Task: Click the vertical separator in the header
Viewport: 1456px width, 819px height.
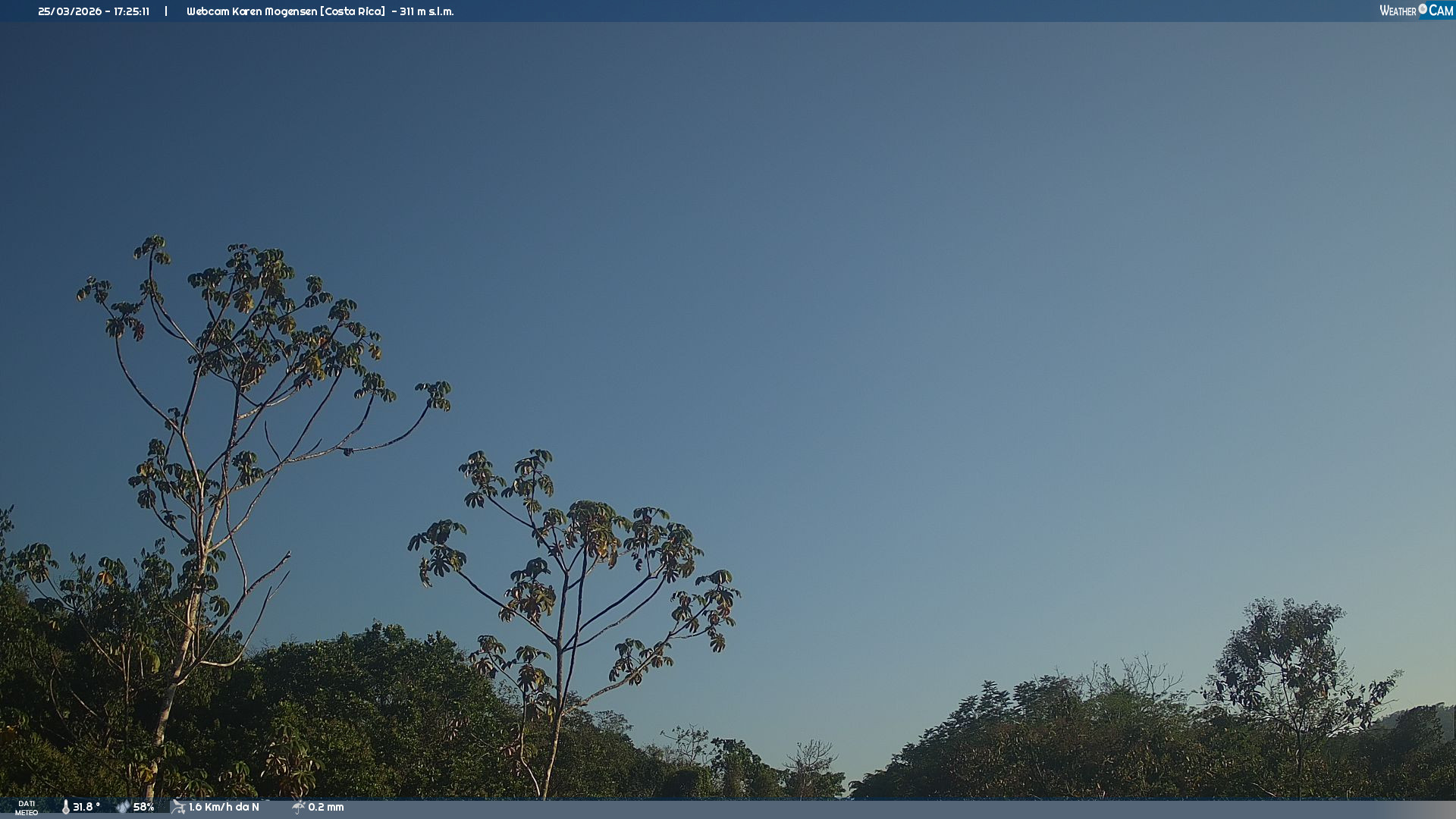Action: tap(166, 11)
